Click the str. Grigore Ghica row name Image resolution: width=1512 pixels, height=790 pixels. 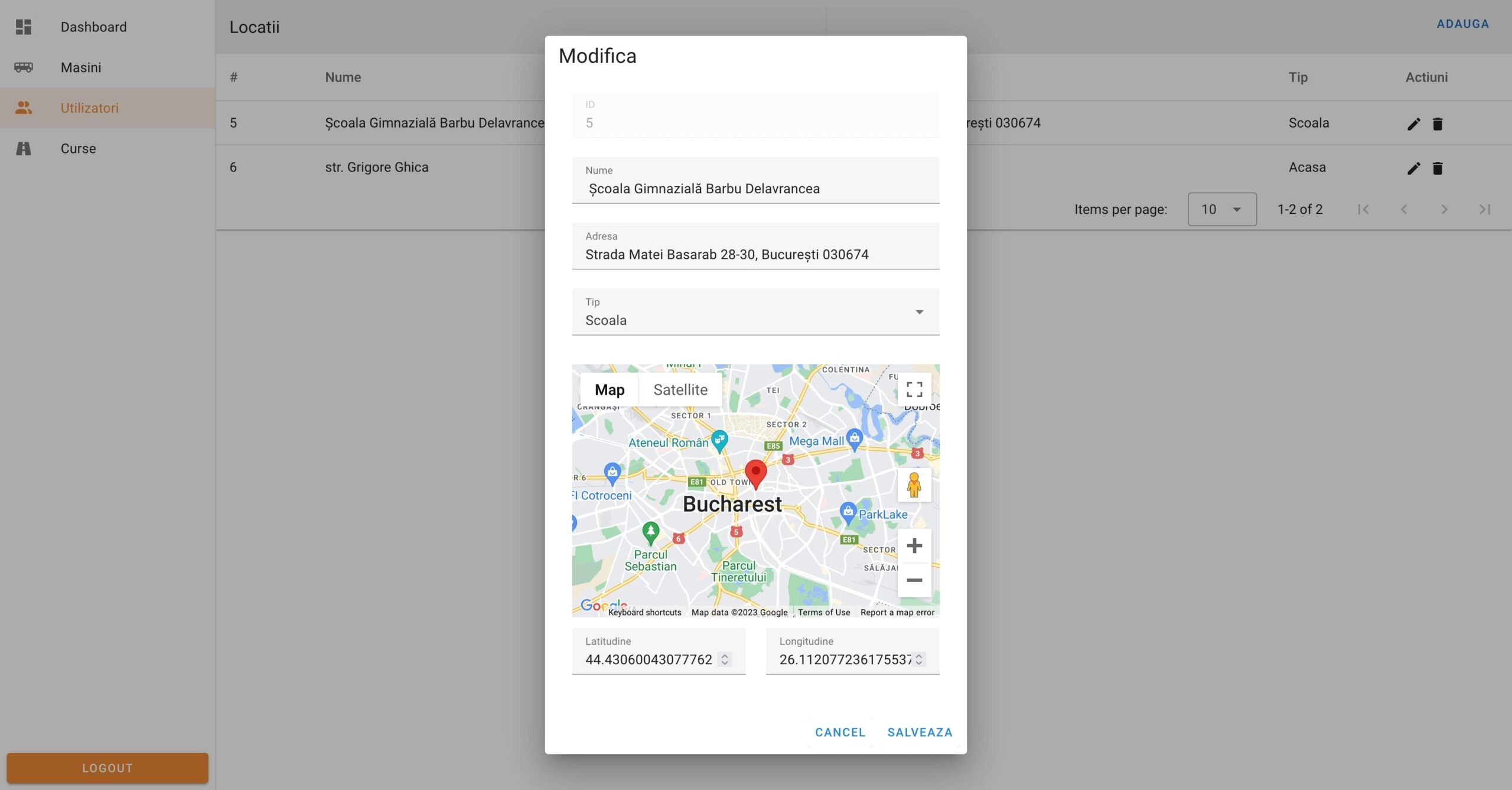tap(377, 167)
